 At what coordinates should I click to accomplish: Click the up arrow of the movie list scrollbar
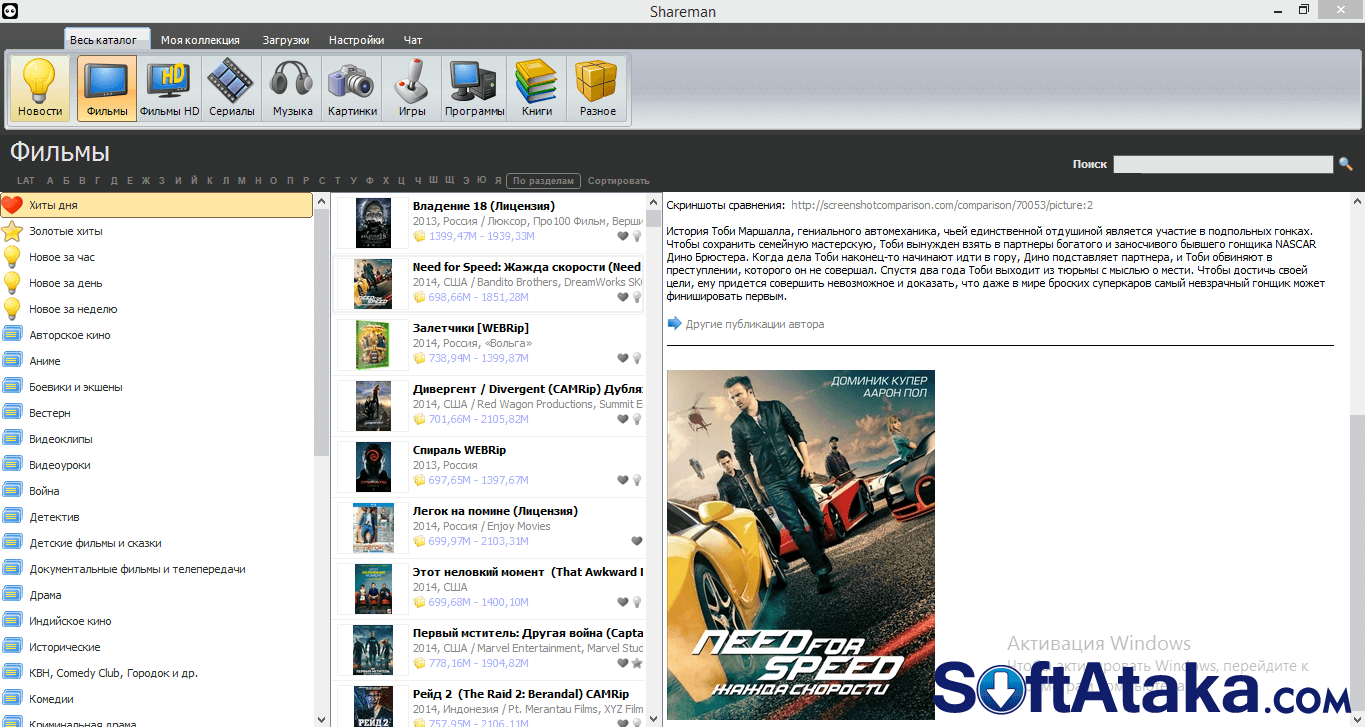pyautogui.click(x=654, y=201)
